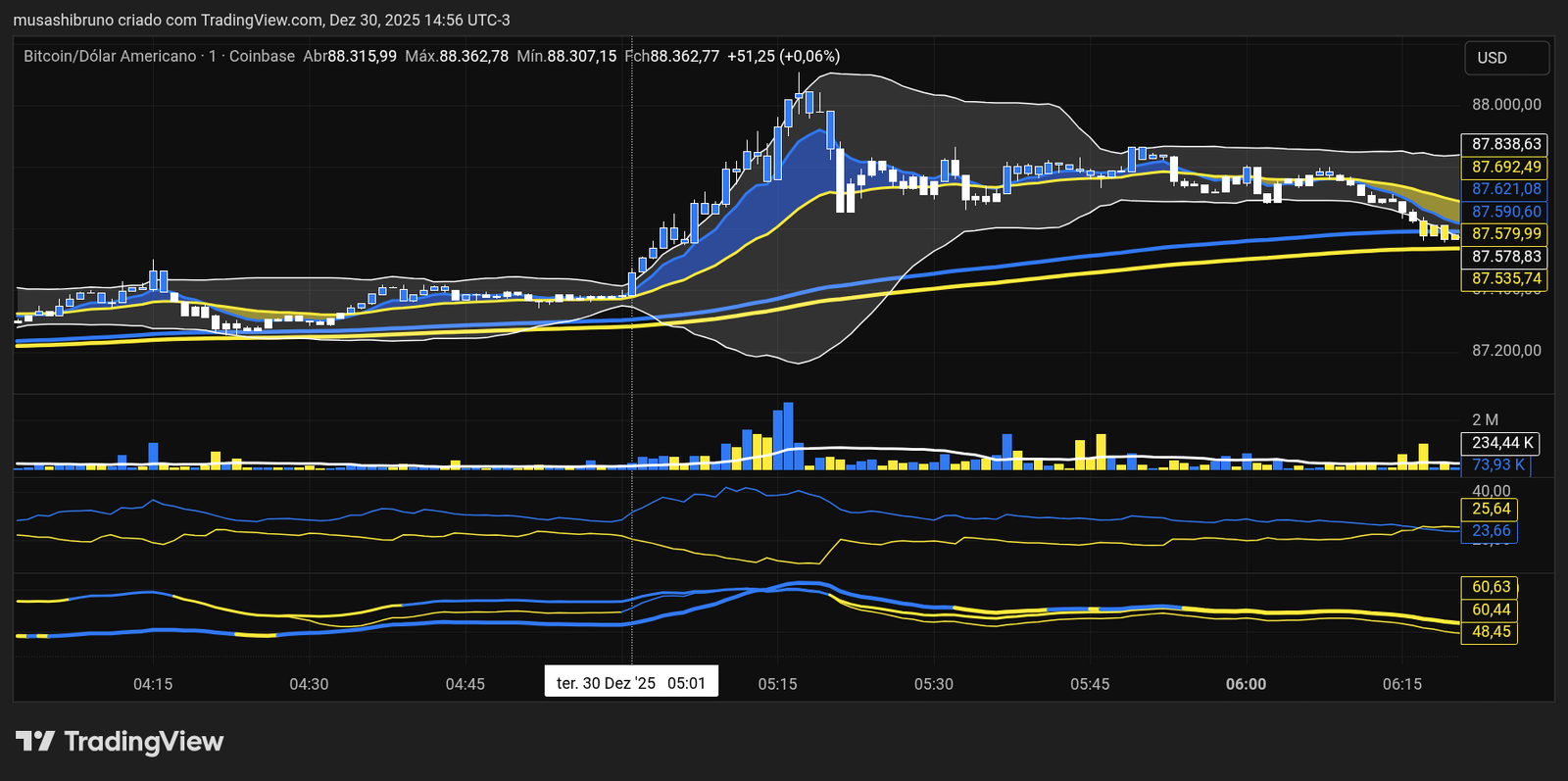Click the musashibruno TradingView.com attribution text
The image size is (1568, 781).
tap(261, 20)
